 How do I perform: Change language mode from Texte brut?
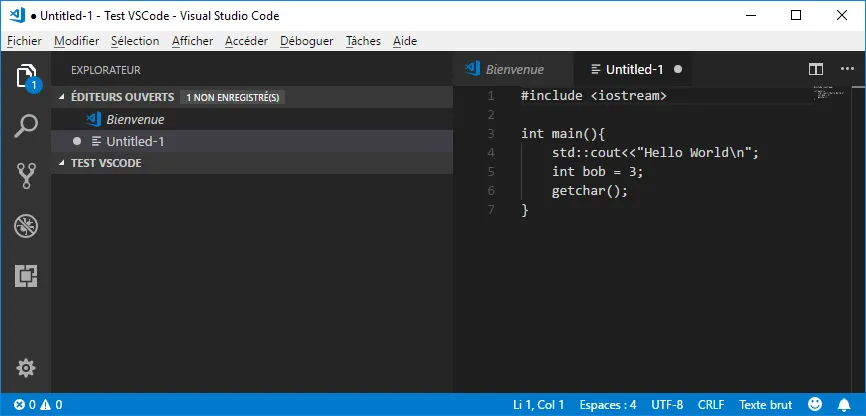765,405
